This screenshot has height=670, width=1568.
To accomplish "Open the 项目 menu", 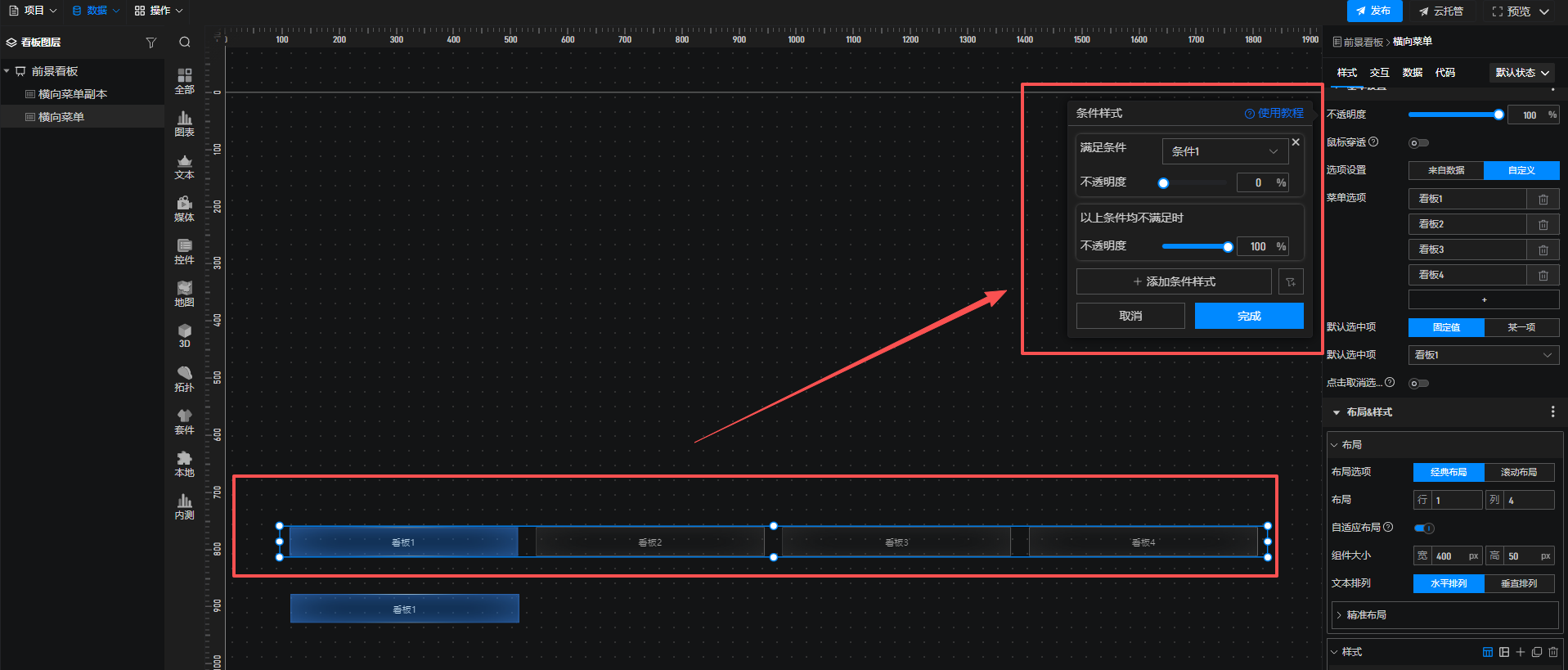I will (x=33, y=11).
